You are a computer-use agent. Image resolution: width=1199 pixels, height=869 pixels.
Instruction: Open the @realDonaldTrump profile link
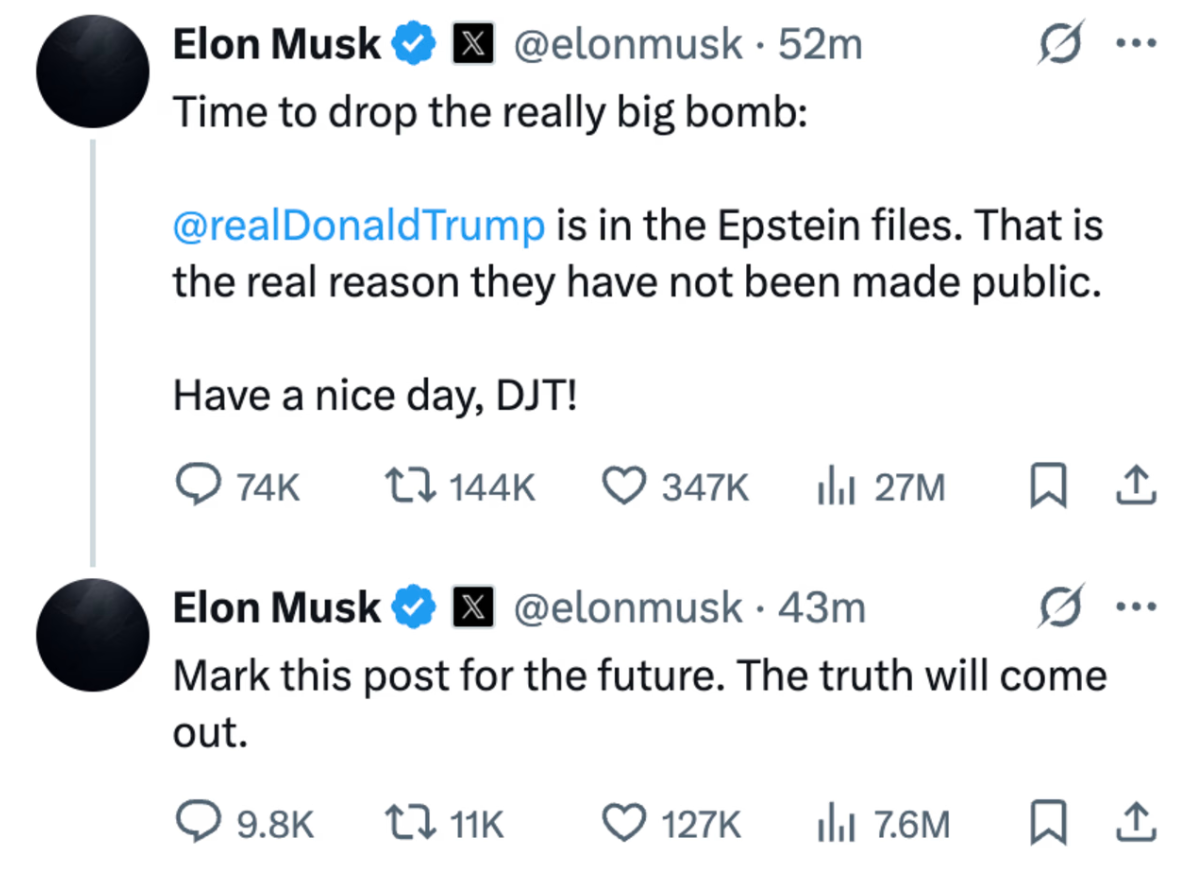click(x=358, y=225)
